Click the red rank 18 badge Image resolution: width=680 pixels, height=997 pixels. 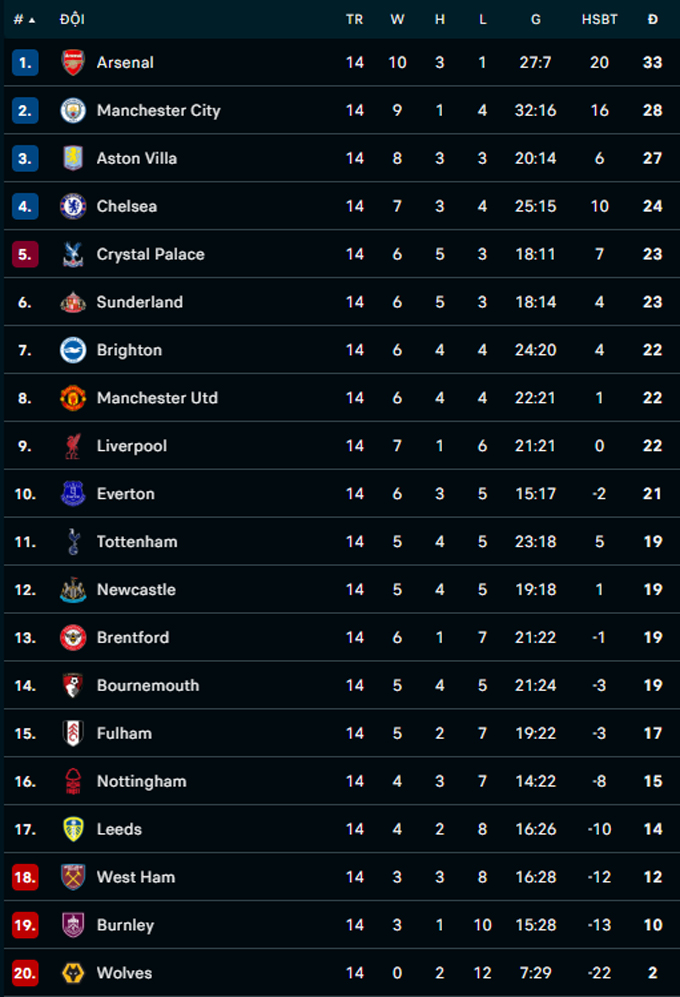click(x=25, y=877)
